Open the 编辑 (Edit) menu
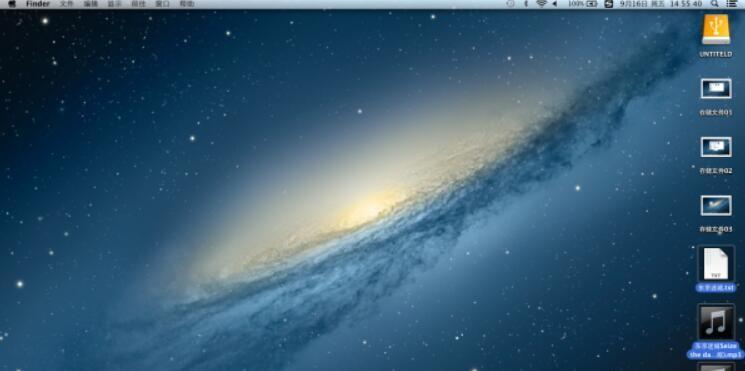The height and width of the screenshot is (371, 745). 91,4
